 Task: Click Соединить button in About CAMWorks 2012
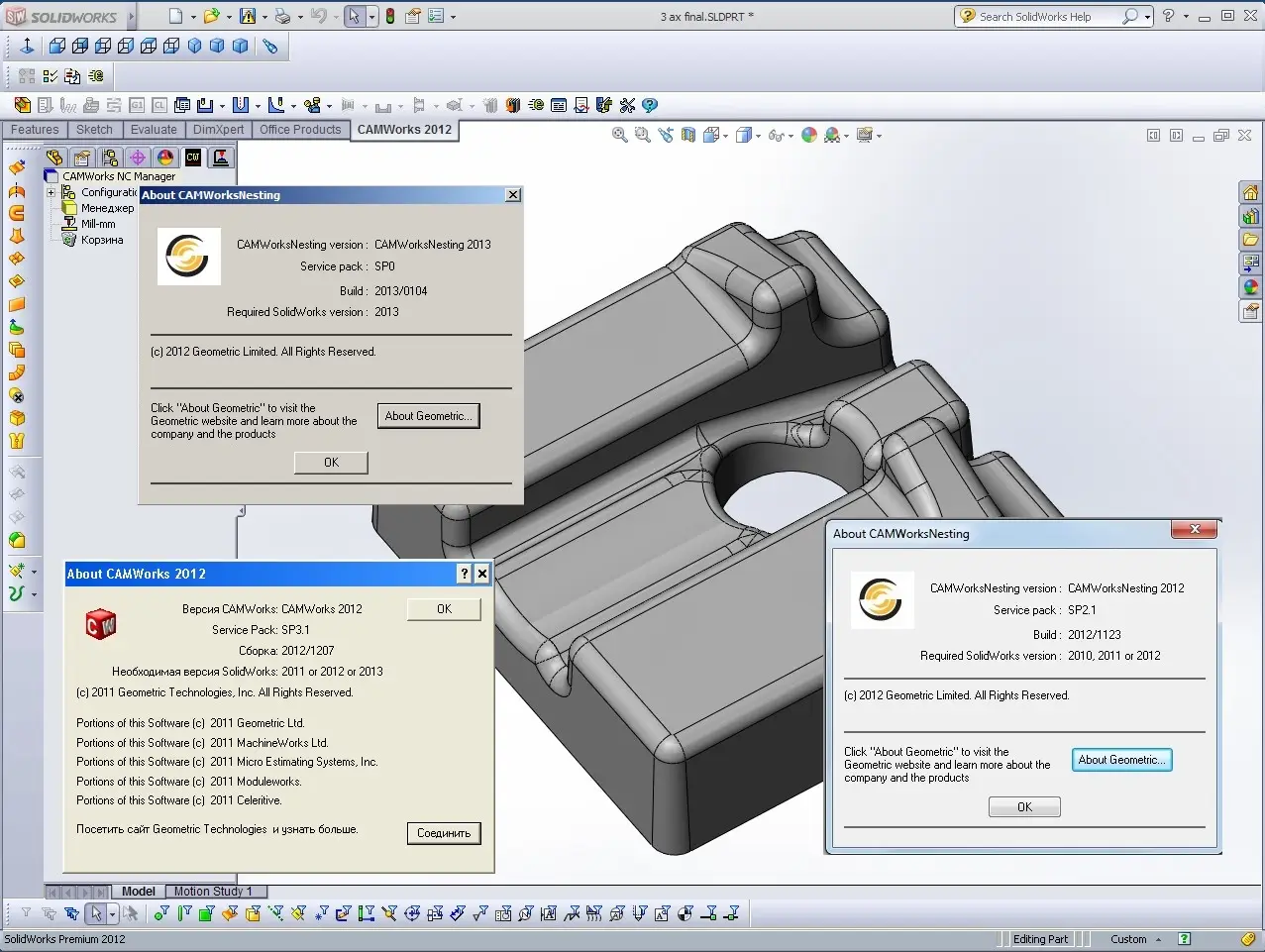click(x=444, y=833)
